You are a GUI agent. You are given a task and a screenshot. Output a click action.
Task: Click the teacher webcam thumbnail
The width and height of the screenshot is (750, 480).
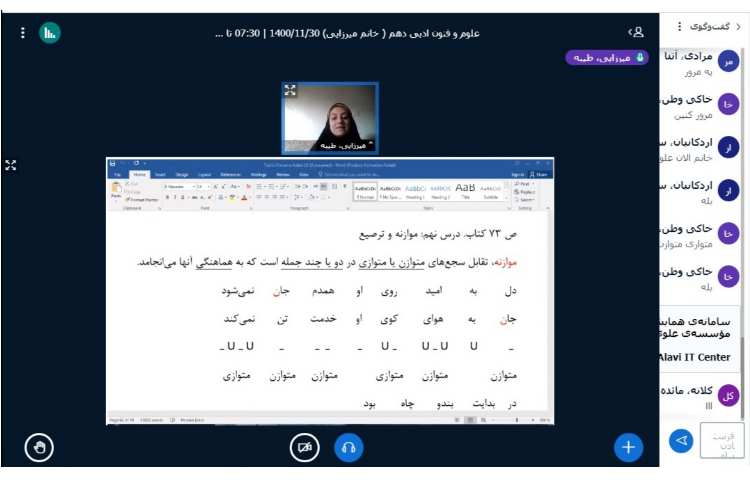tap(330, 118)
